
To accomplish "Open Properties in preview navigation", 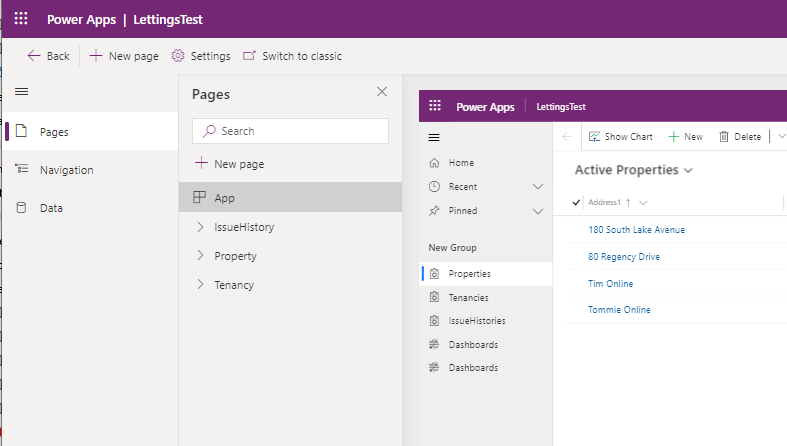I will click(486, 273).
